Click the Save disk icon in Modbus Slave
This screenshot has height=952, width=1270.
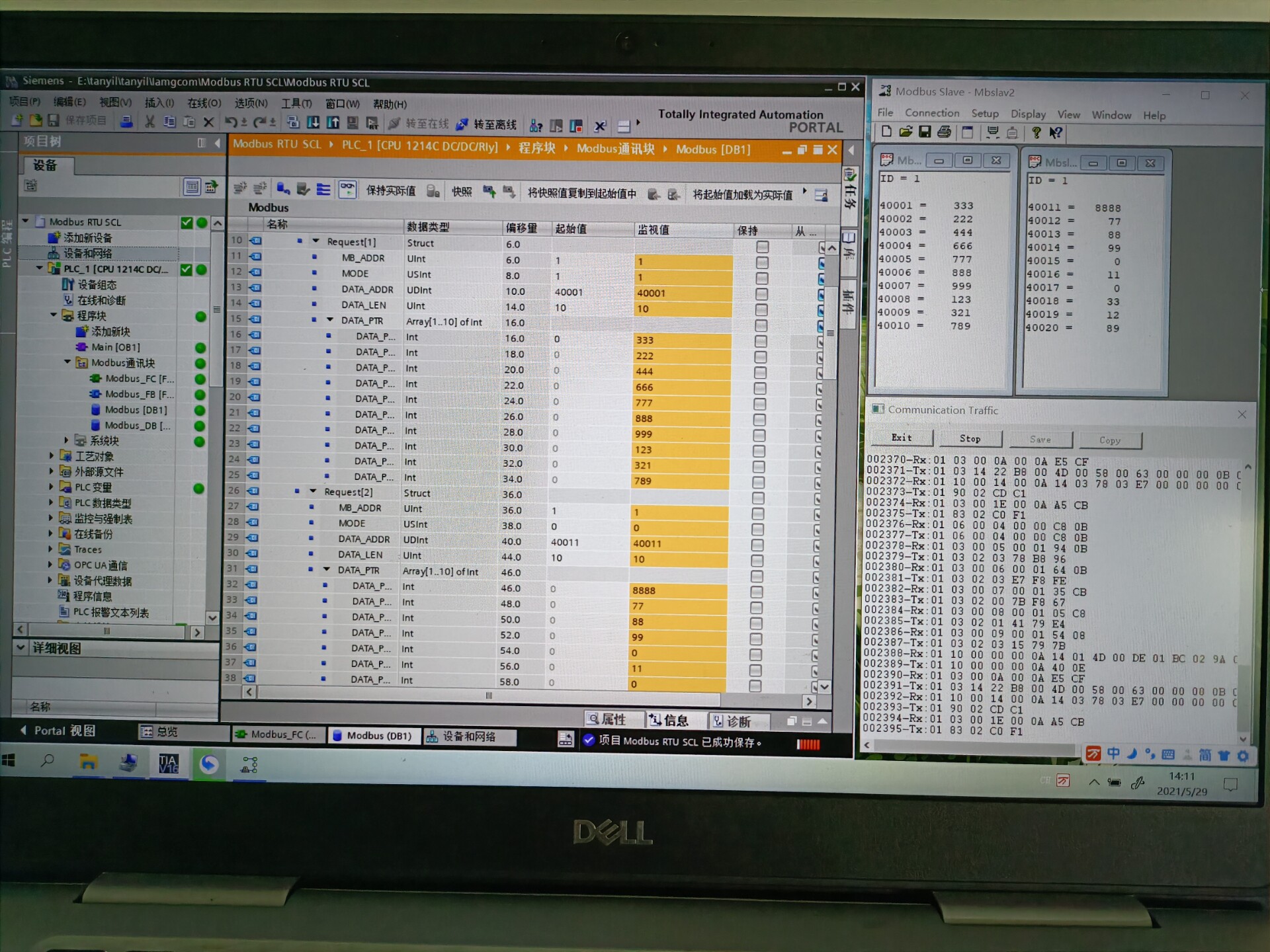point(925,132)
